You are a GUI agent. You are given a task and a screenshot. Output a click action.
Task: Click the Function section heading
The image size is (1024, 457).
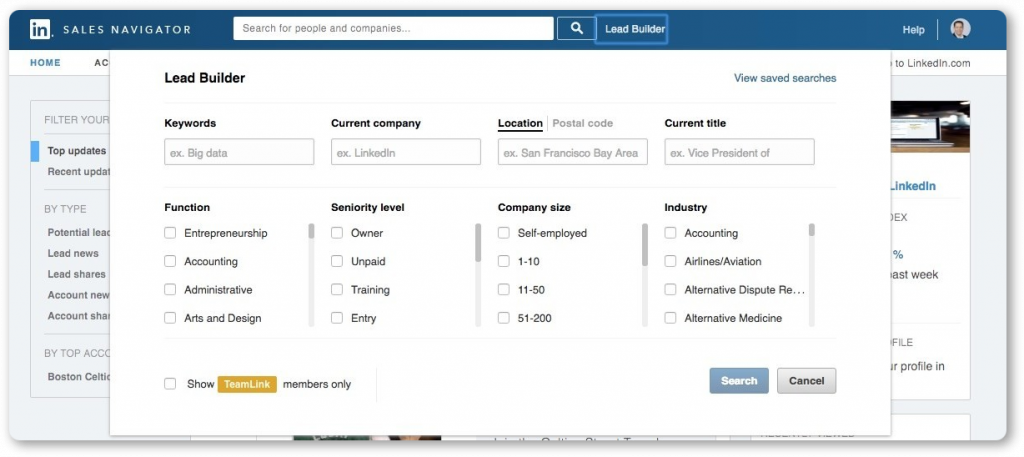[x=187, y=208]
